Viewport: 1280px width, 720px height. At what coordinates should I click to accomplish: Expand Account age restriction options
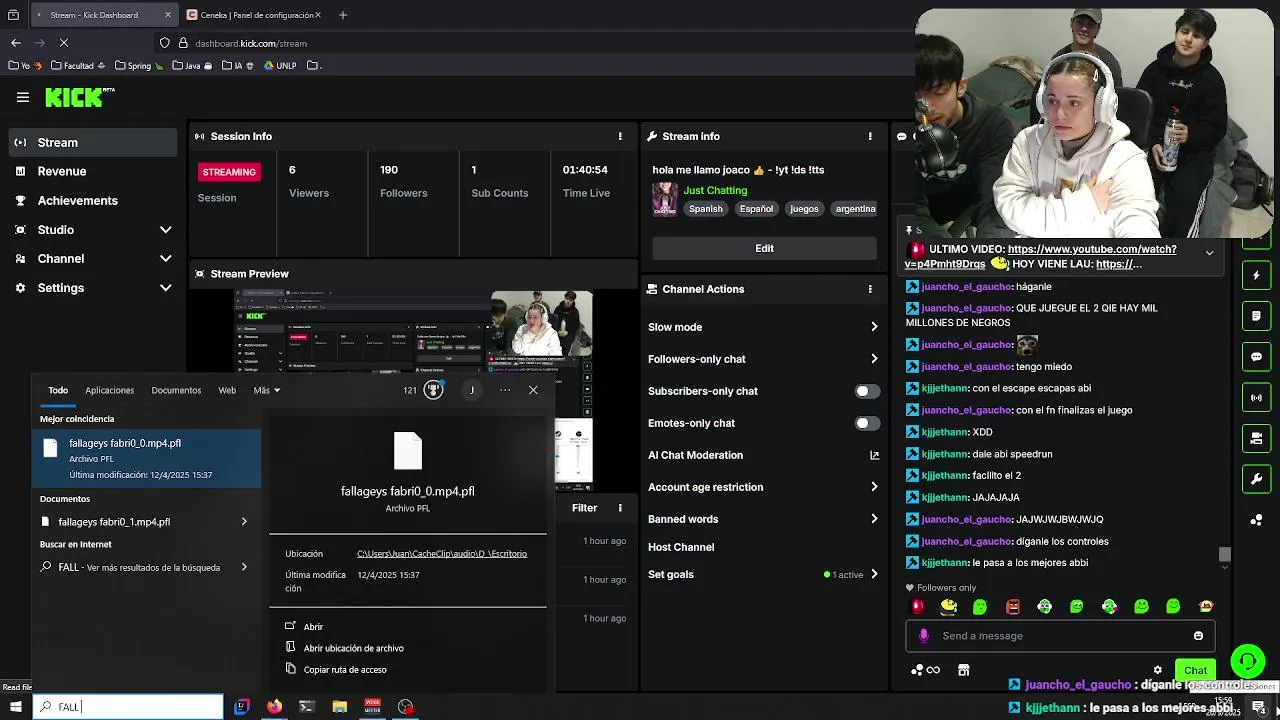coord(874,487)
